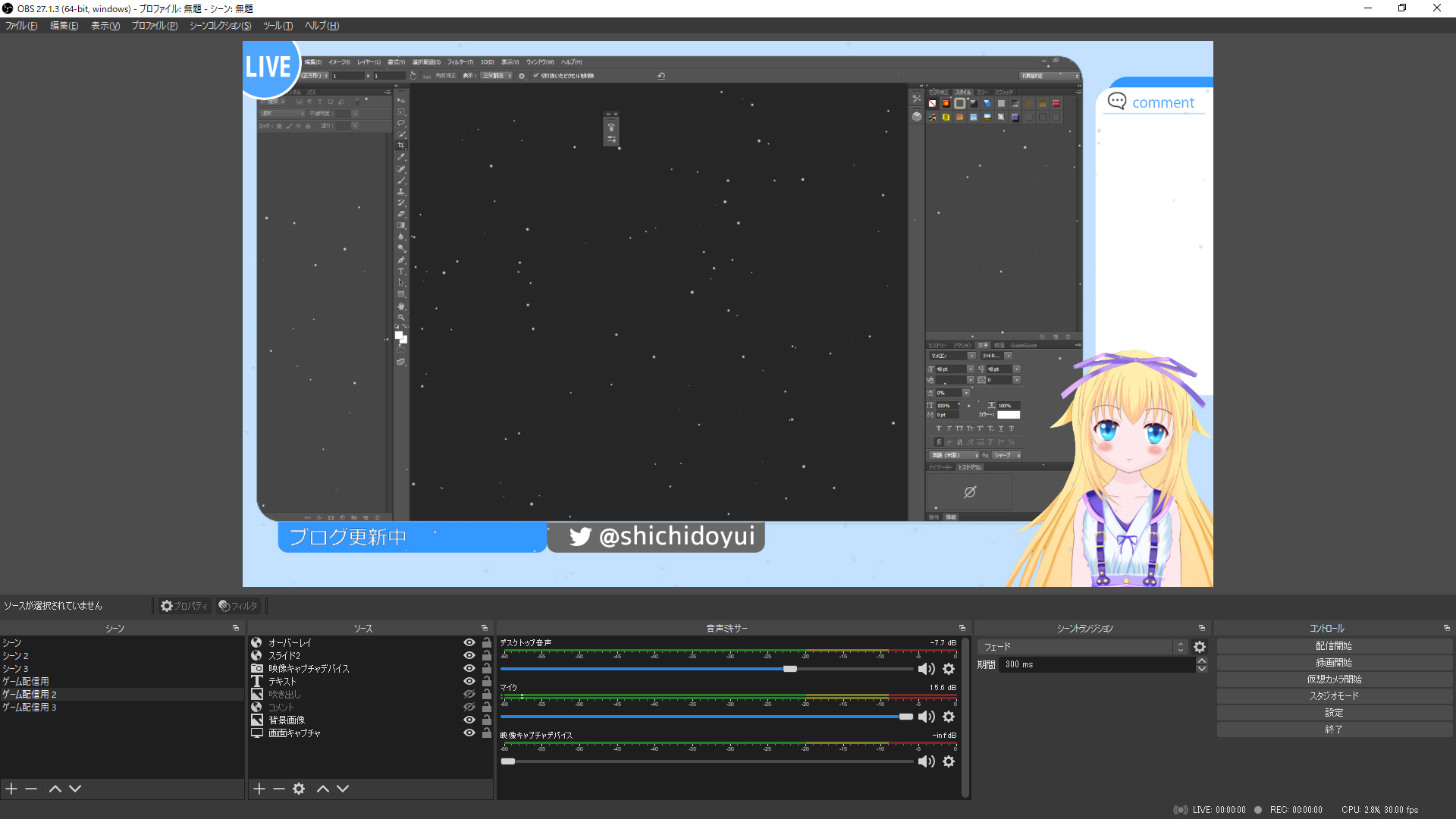The height and width of the screenshot is (819, 1456).
Task: Open the ヘルプ menu
Action: coord(322,26)
